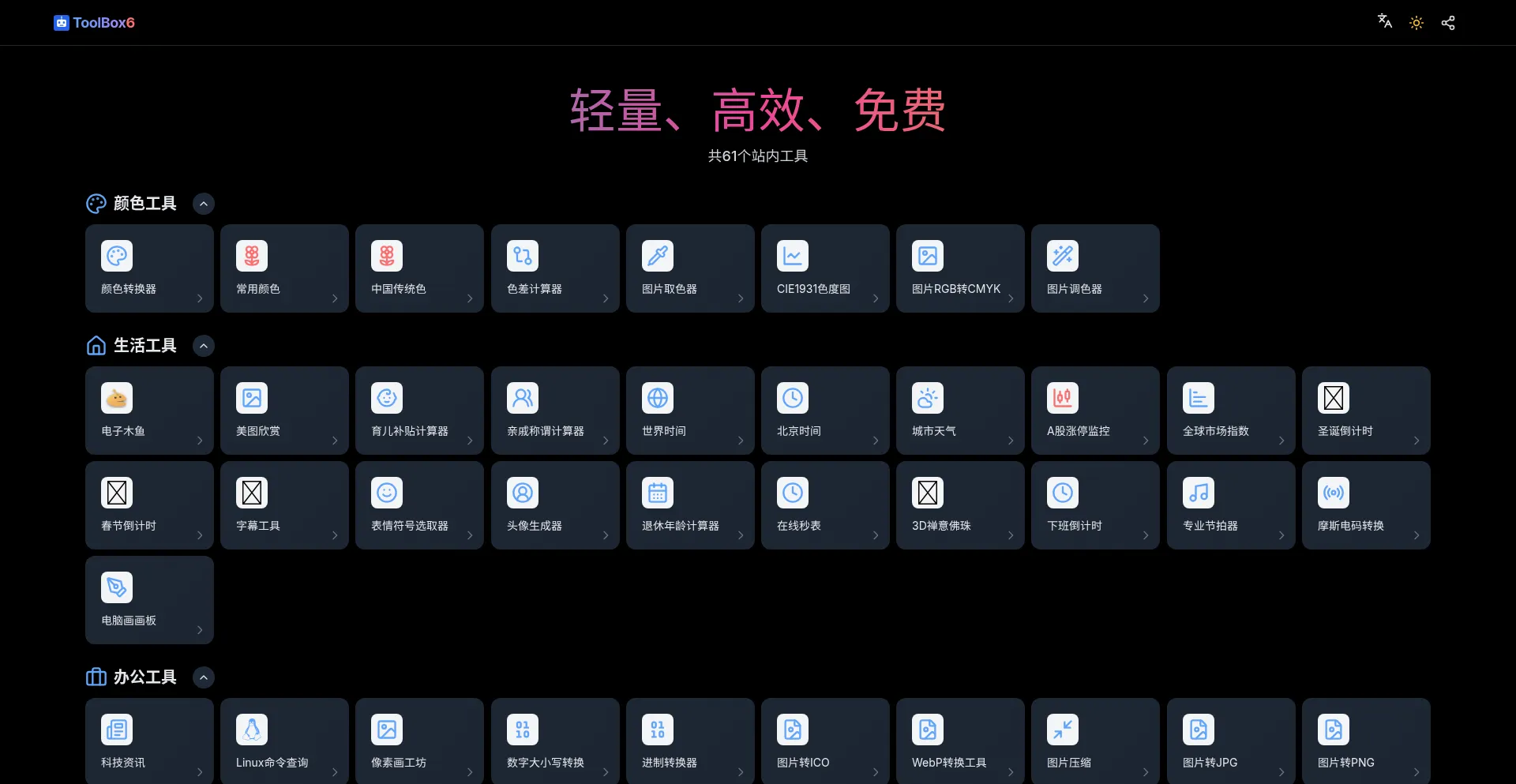Open the 美图欣赏 picture icon
Viewport: 1516px width, 784px height.
[252, 398]
